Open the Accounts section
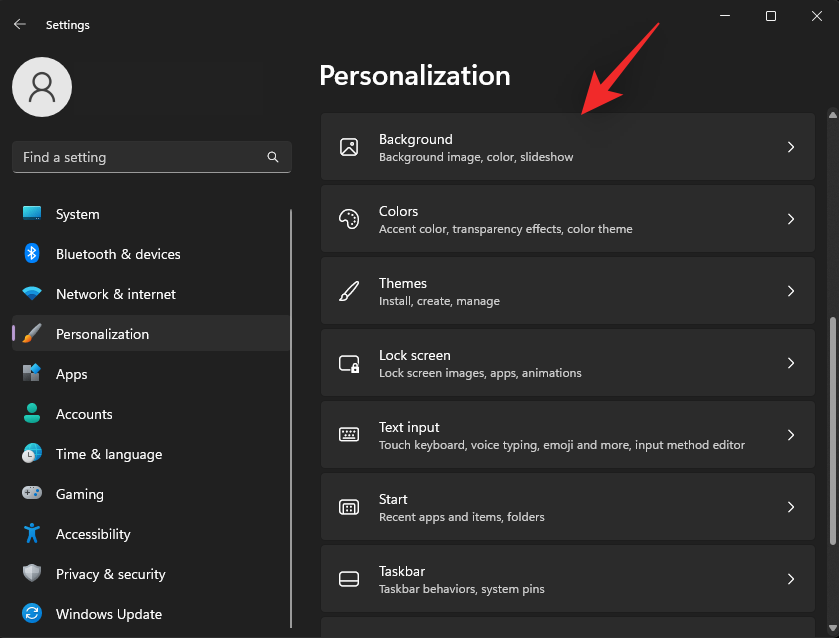 84,414
